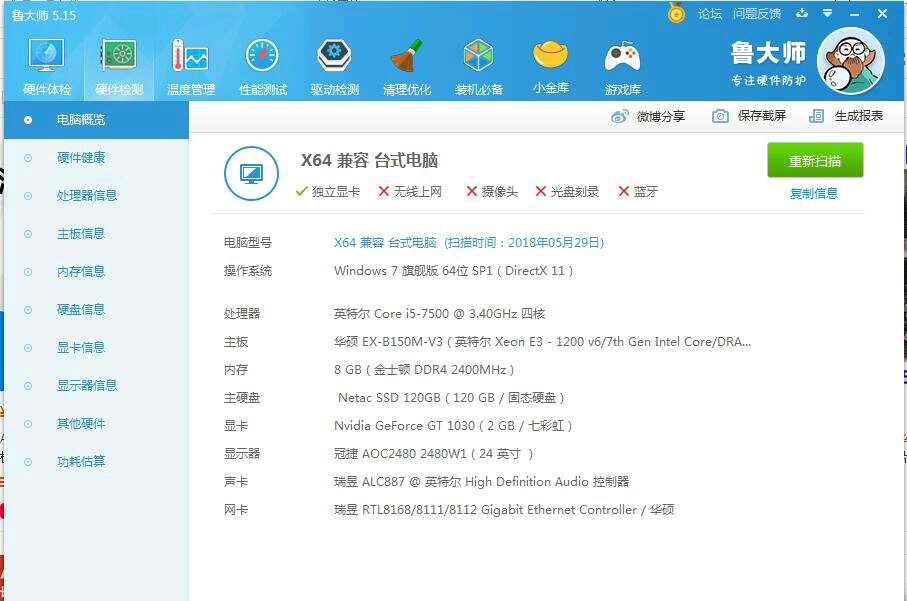Screen dimensions: 907x601
Task: Open the 硬件体检 hardware checkup icon
Action: point(47,67)
